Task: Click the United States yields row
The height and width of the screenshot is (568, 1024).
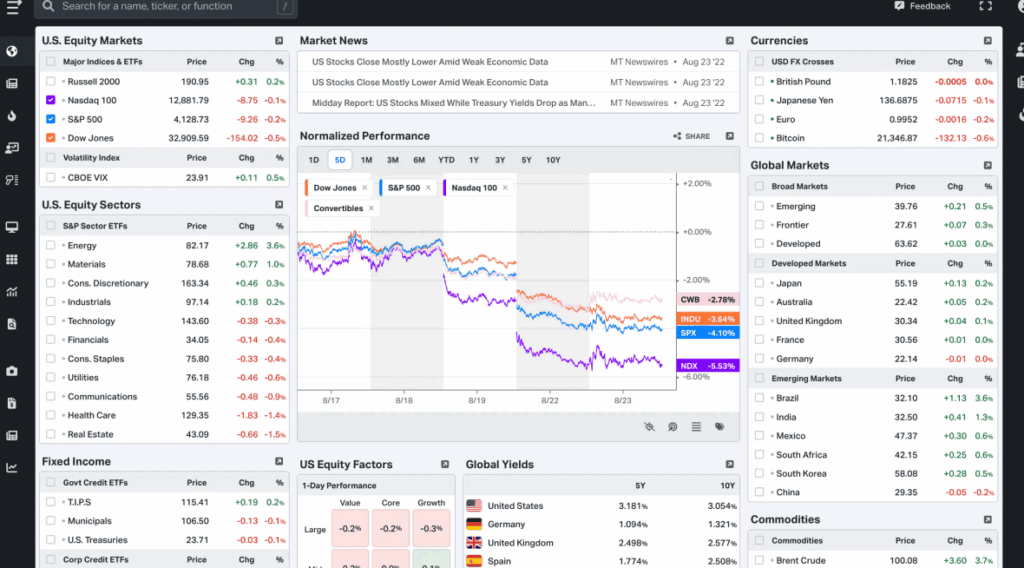Action: 601,506
